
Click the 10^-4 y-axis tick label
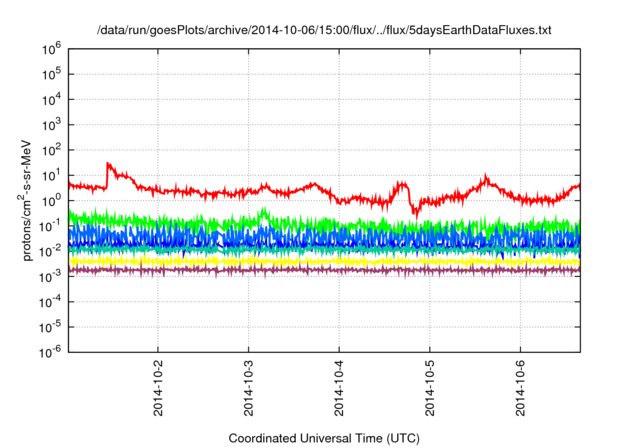(x=50, y=302)
